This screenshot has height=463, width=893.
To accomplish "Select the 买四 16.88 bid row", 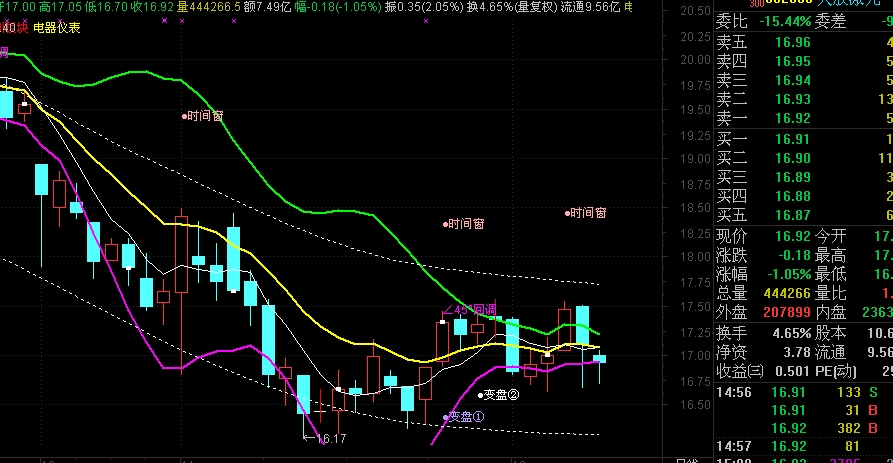I will click(804, 196).
